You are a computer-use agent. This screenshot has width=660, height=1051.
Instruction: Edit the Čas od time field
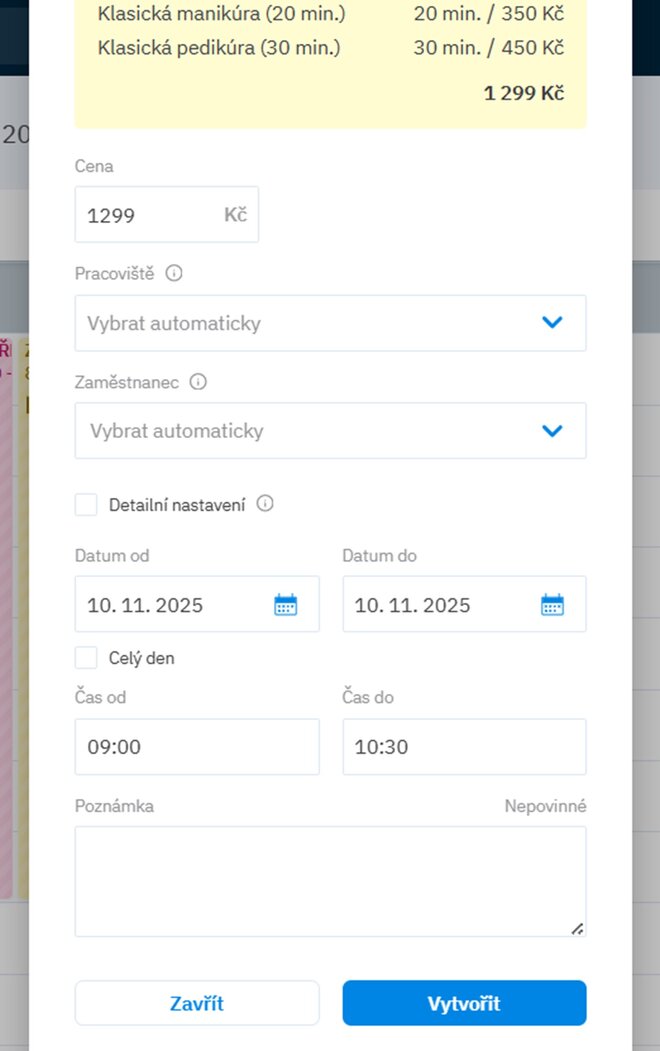pos(197,747)
